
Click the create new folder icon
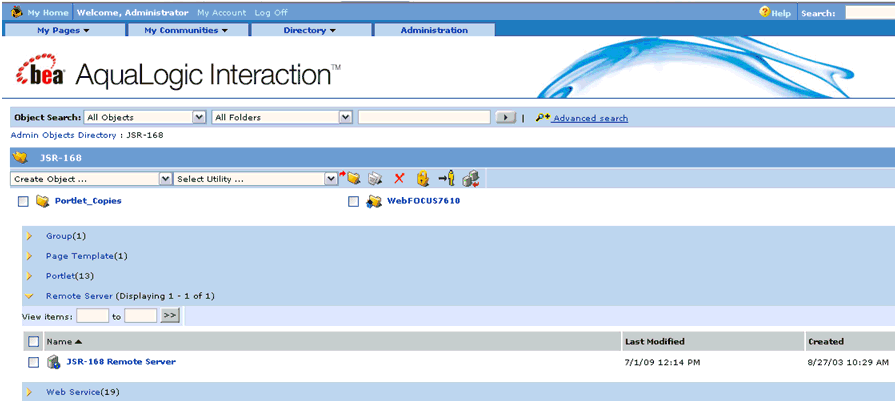point(351,178)
